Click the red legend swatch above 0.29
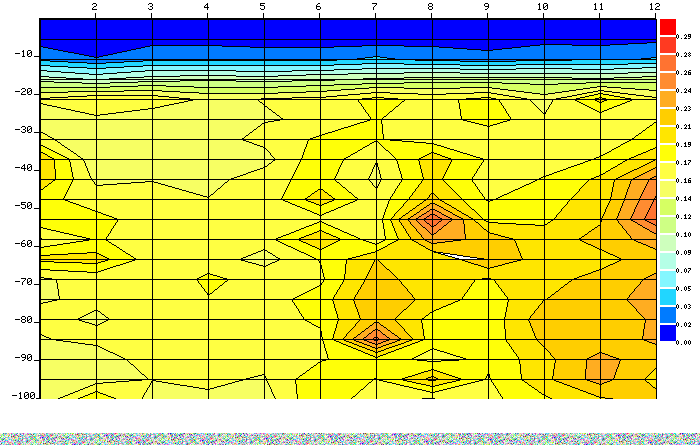The image size is (700, 445). 668,27
